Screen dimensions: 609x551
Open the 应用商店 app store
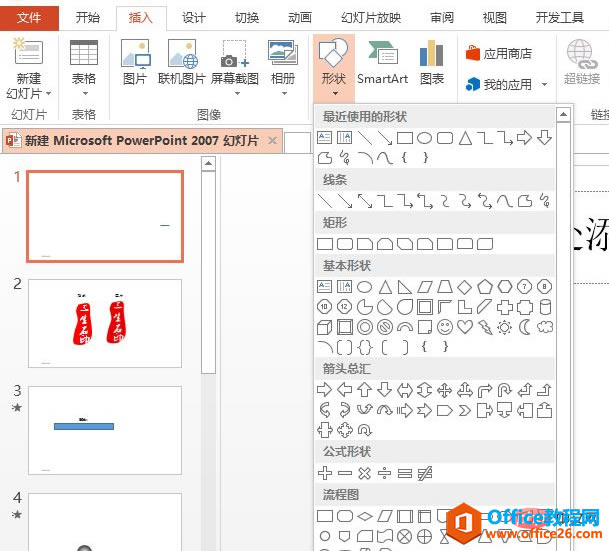499,53
